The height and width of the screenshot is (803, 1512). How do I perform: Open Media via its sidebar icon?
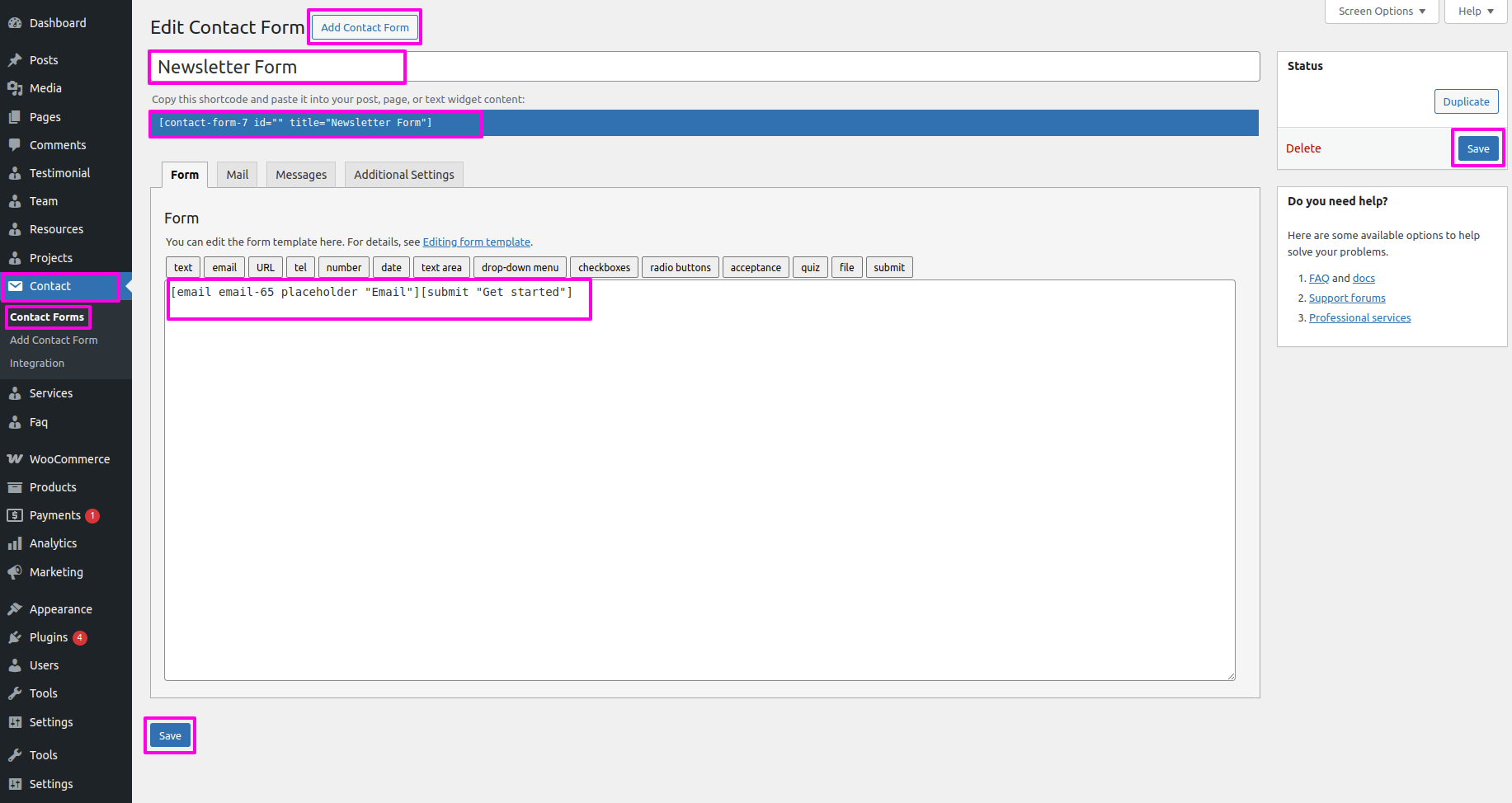pyautogui.click(x=15, y=88)
